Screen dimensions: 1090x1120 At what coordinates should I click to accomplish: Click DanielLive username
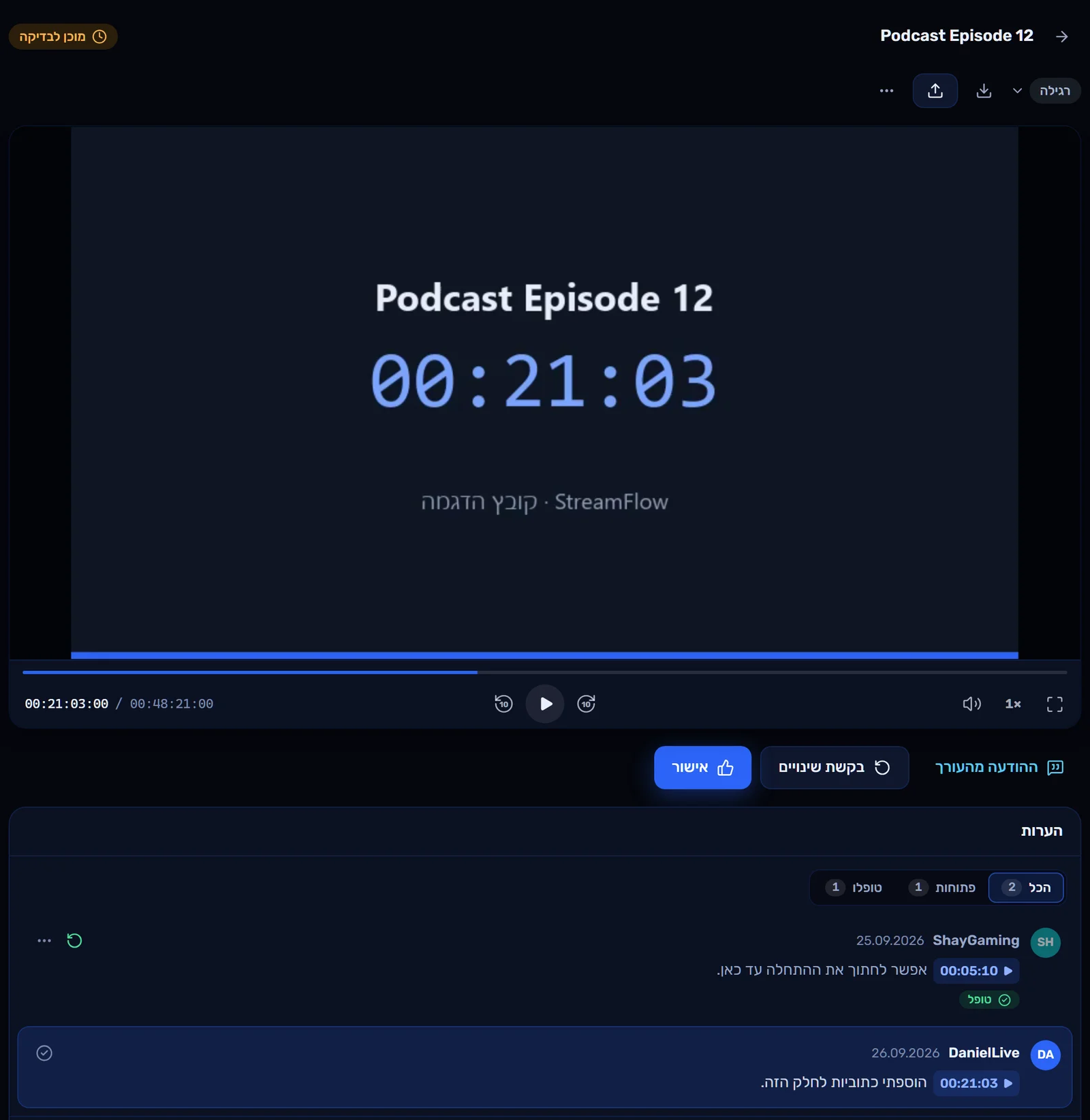[984, 1053]
